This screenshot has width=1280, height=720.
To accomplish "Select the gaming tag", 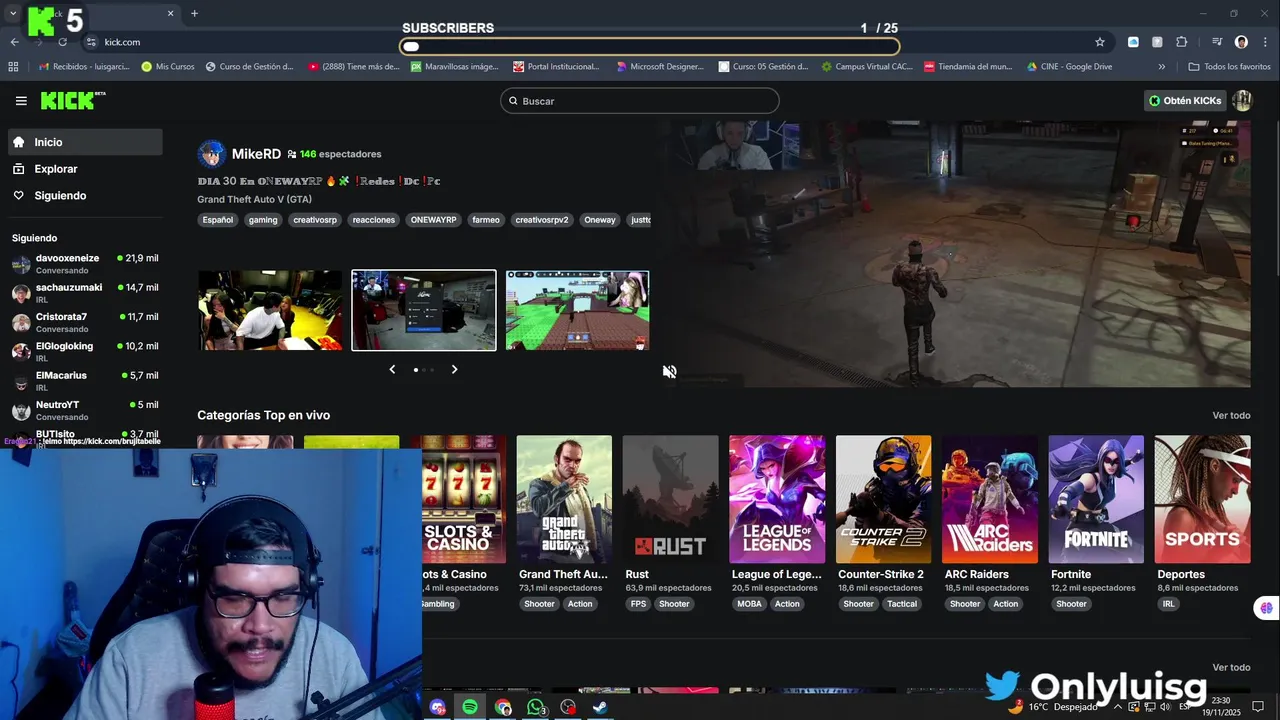I will 263,220.
